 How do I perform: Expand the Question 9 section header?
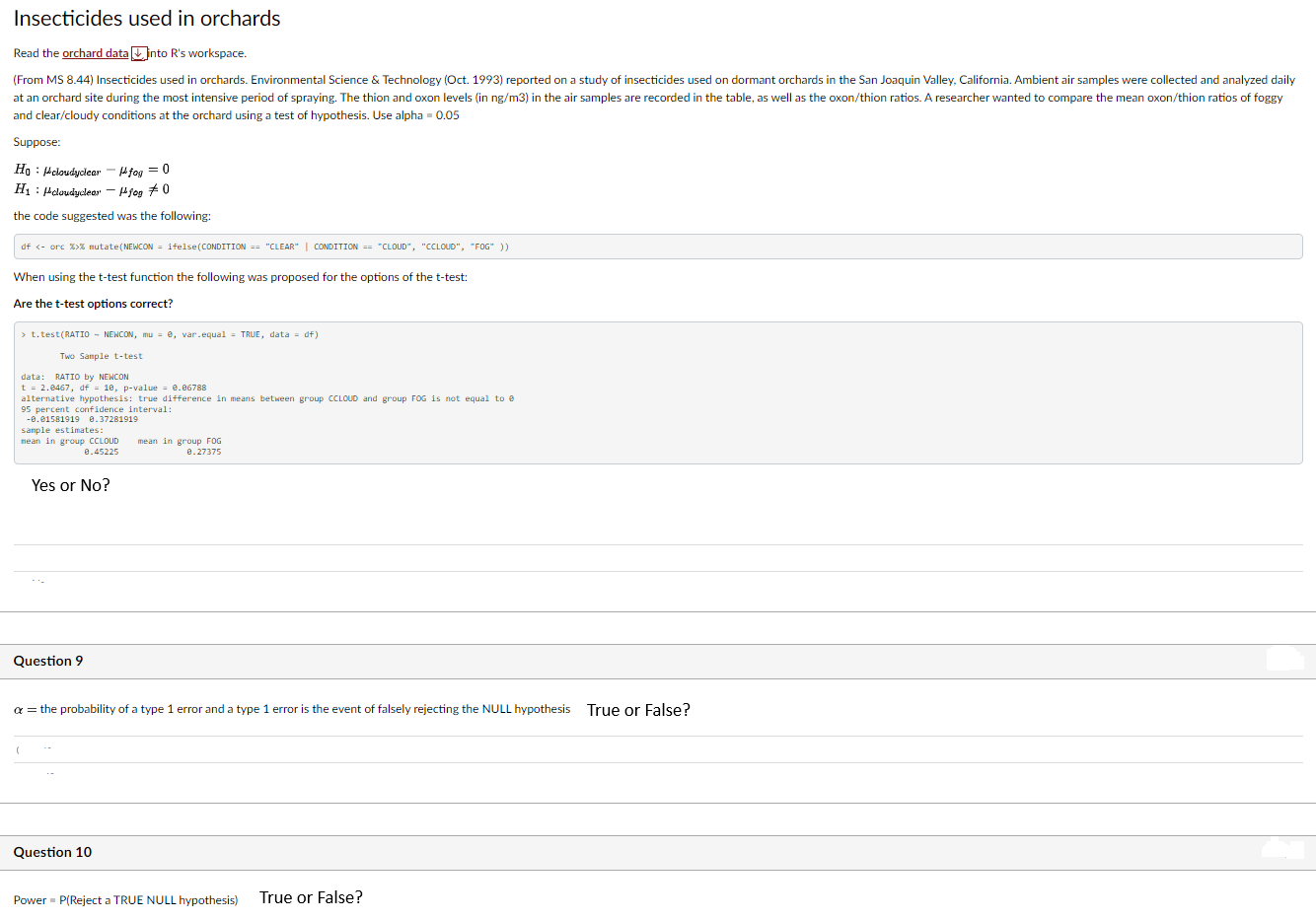click(x=47, y=661)
